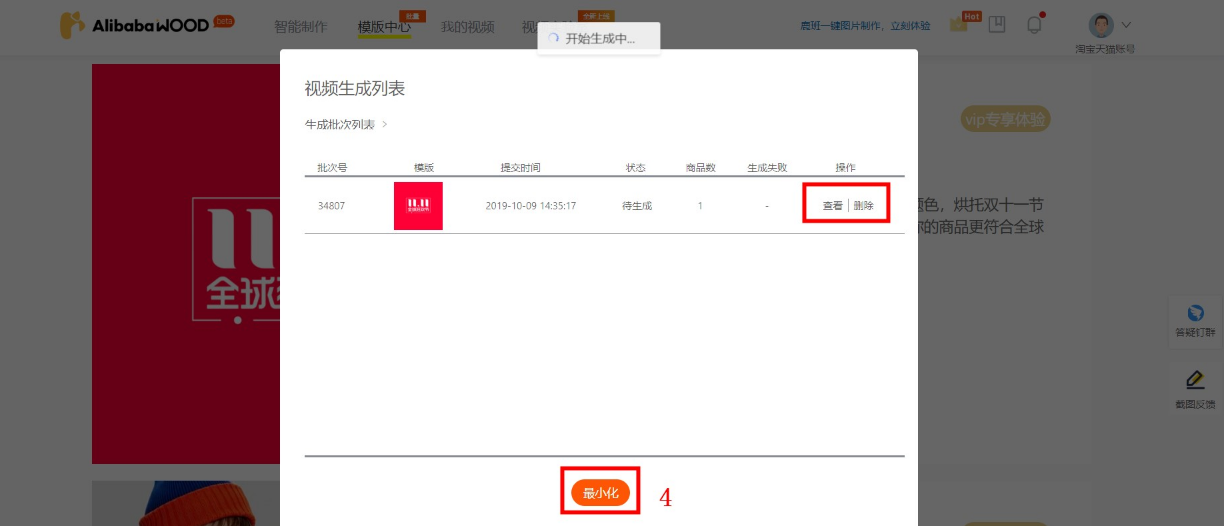The height and width of the screenshot is (526, 1224).
Task: Click the submit time 2019-10-09 14:35:17
Action: point(530,206)
